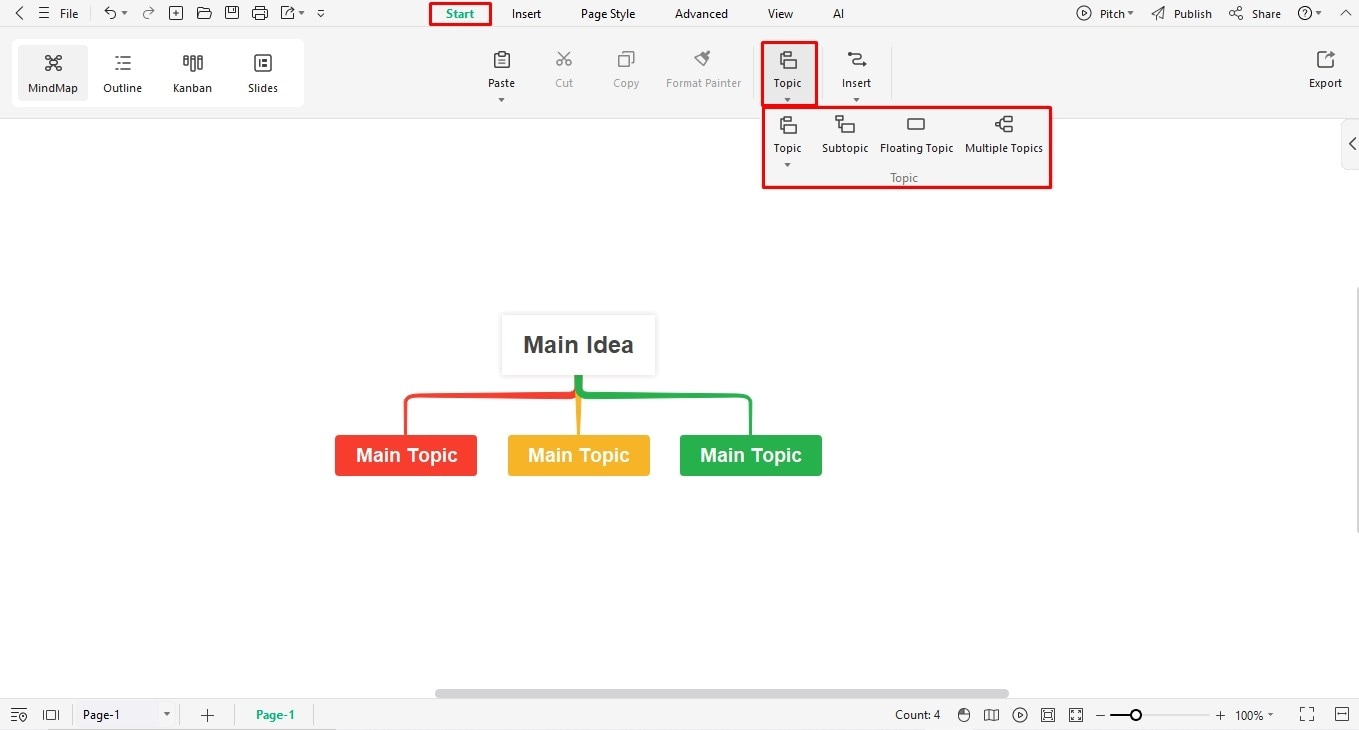Click the map overview icon in the status bar
The width and height of the screenshot is (1359, 730).
coord(992,715)
